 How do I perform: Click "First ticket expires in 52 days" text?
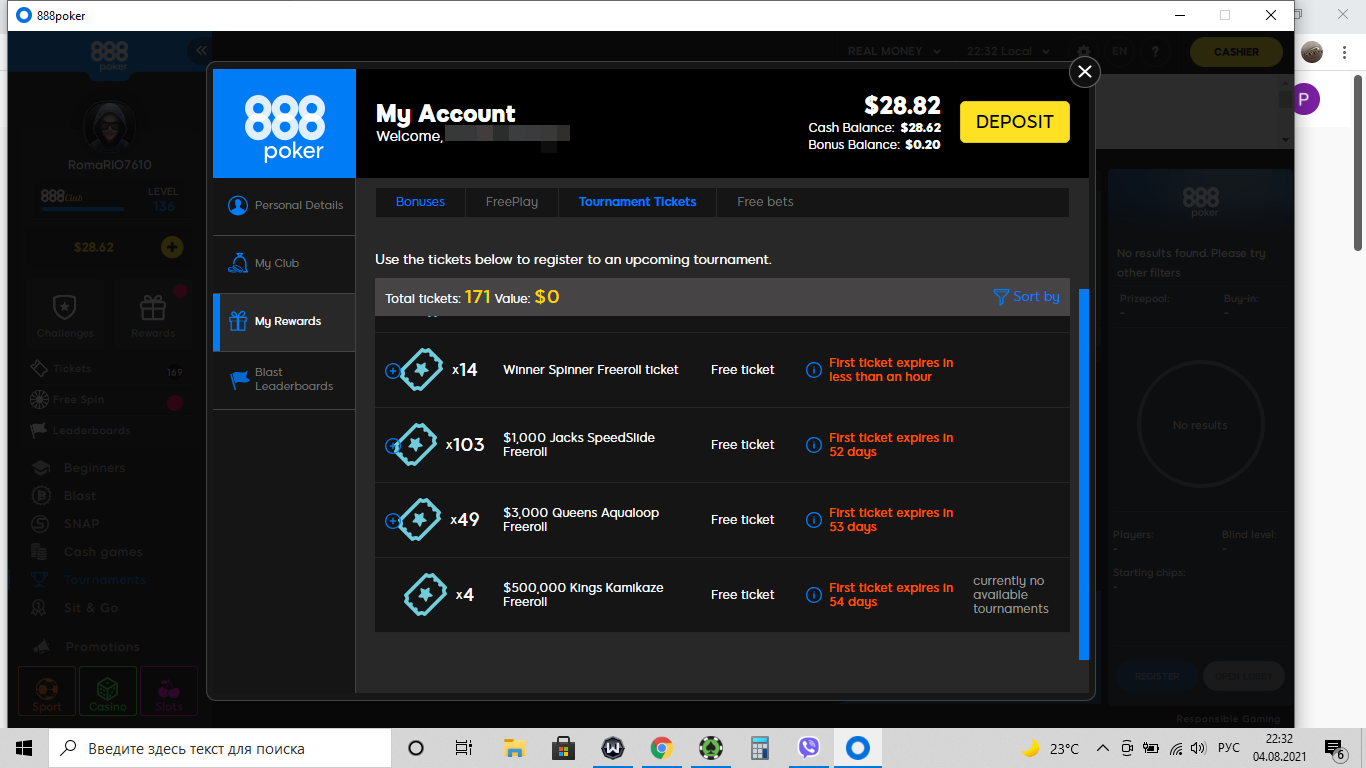click(891, 445)
